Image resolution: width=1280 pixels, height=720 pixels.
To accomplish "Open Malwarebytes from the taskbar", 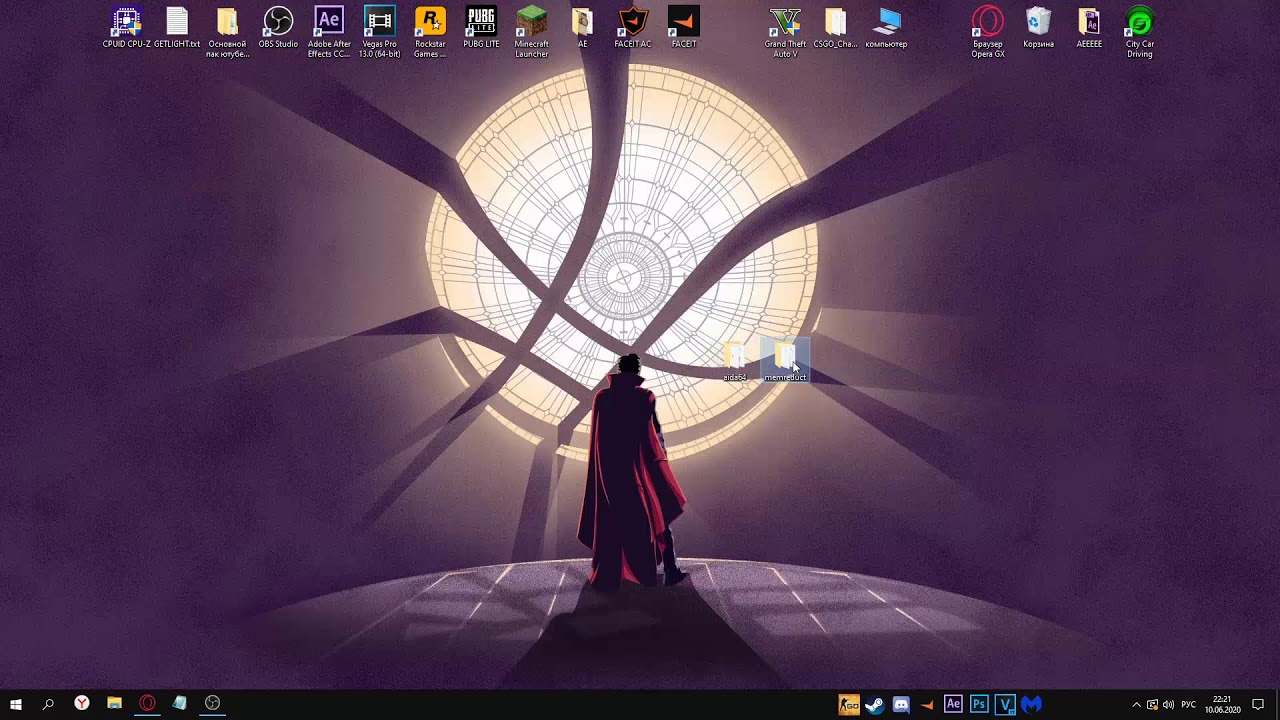I will click(1031, 704).
